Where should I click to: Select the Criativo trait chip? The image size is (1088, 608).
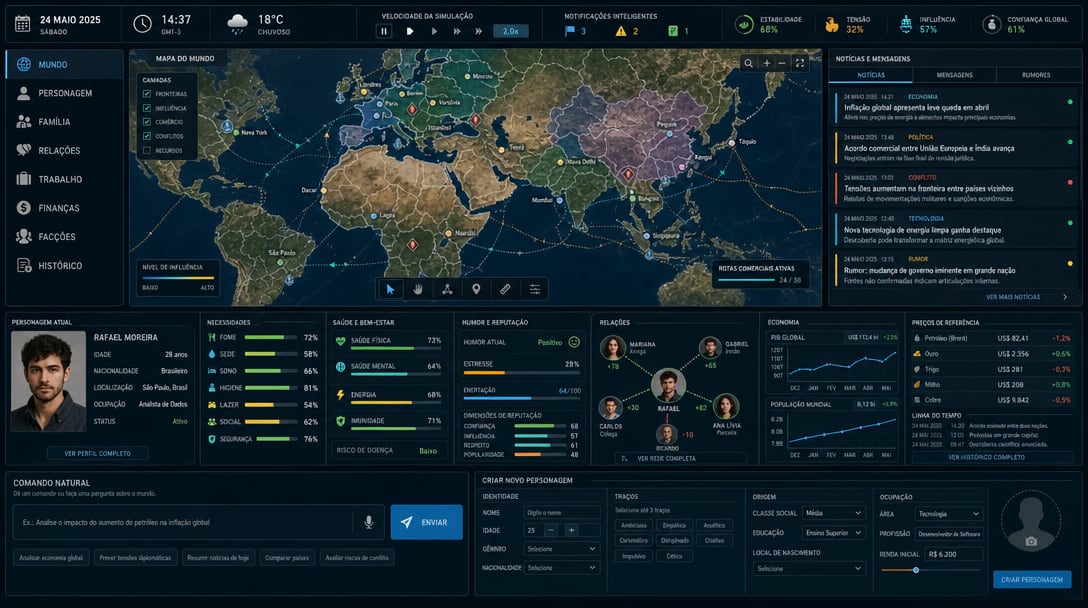click(x=714, y=541)
